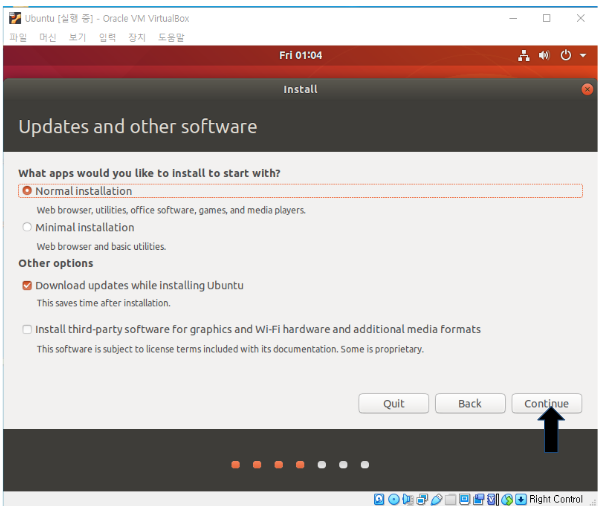Viewport: 608px width, 506px height.
Task: Open the 머신 menu
Action: (48, 37)
